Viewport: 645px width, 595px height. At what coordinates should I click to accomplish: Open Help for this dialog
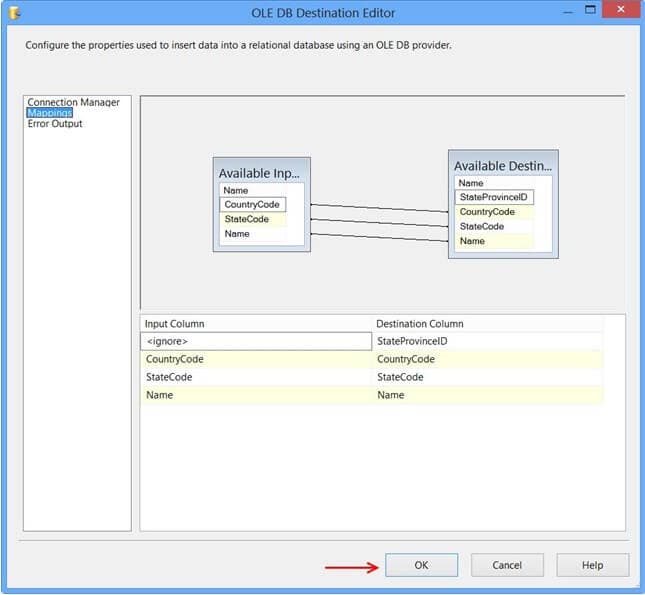click(592, 565)
